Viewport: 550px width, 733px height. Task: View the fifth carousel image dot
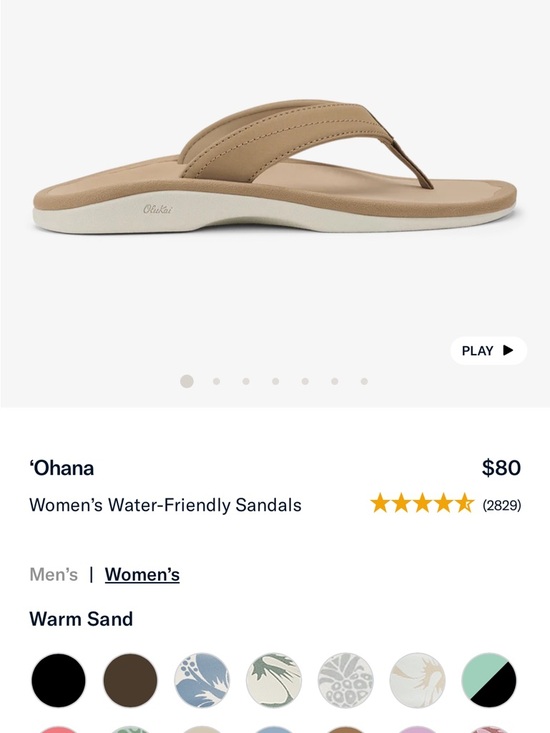coord(305,381)
